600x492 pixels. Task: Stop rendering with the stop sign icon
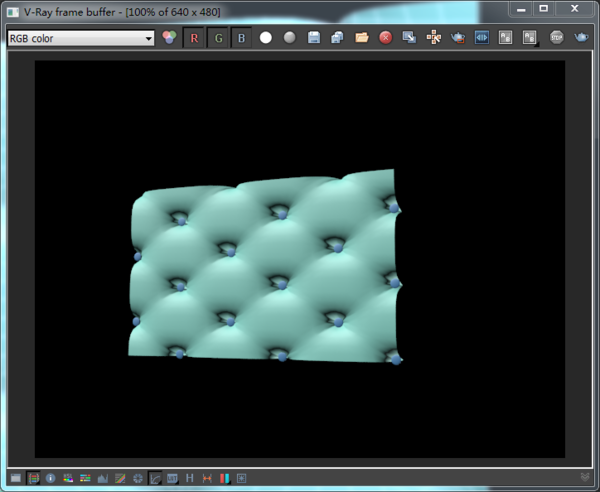click(x=556, y=37)
